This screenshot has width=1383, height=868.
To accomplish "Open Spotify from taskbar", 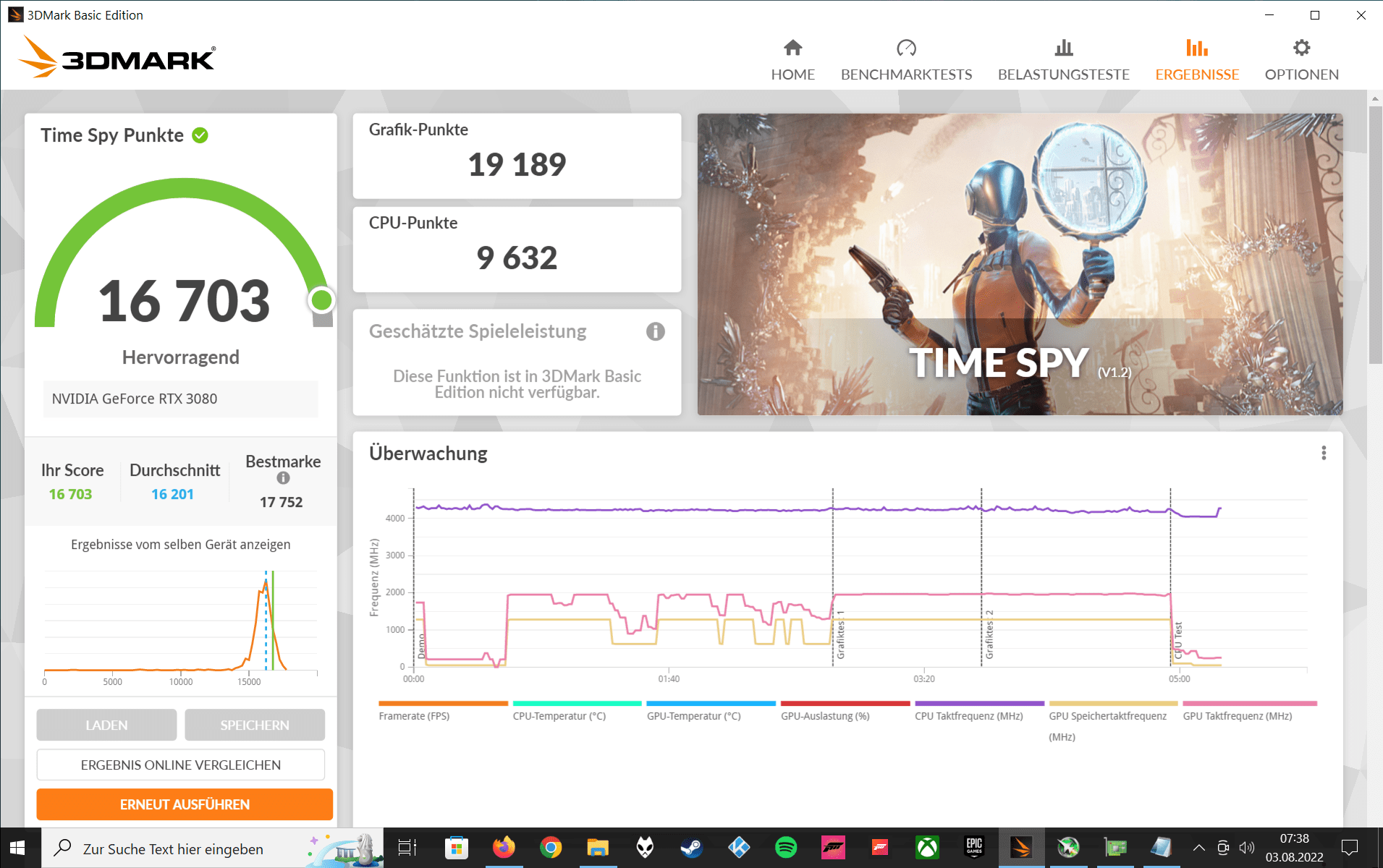I will [x=786, y=848].
